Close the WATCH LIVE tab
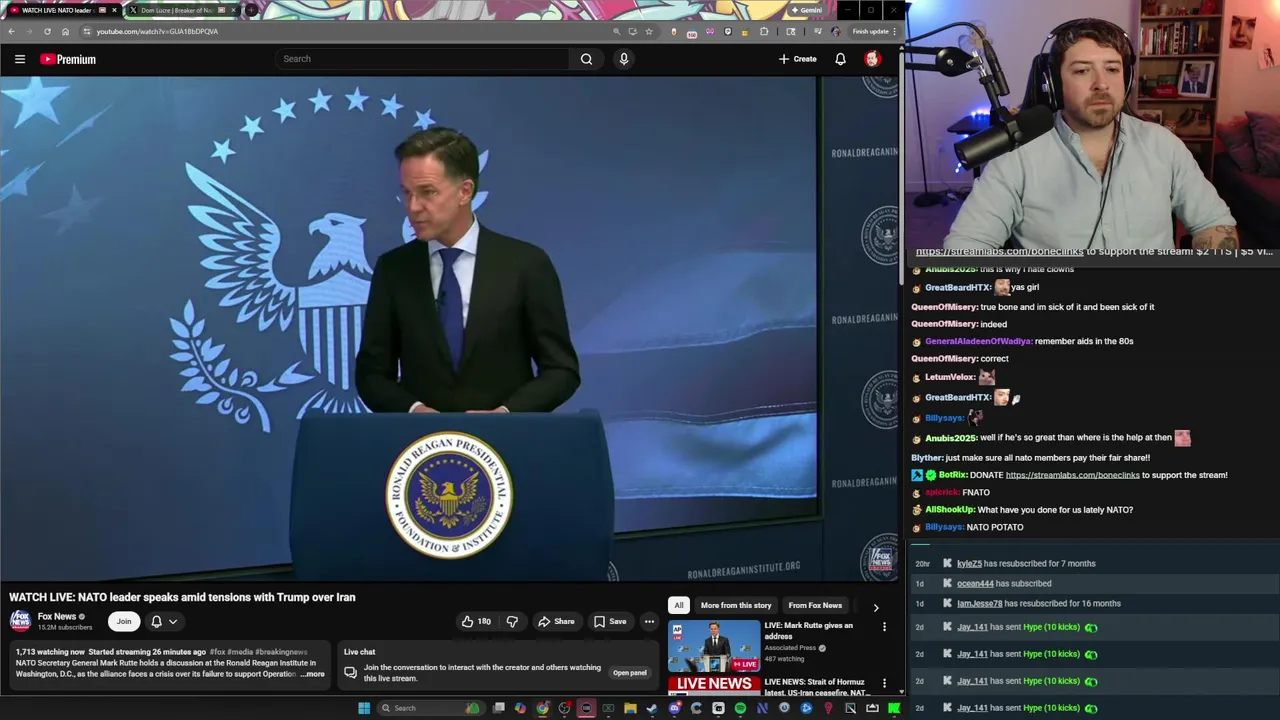Screen dimensions: 1280x720 tap(114, 10)
